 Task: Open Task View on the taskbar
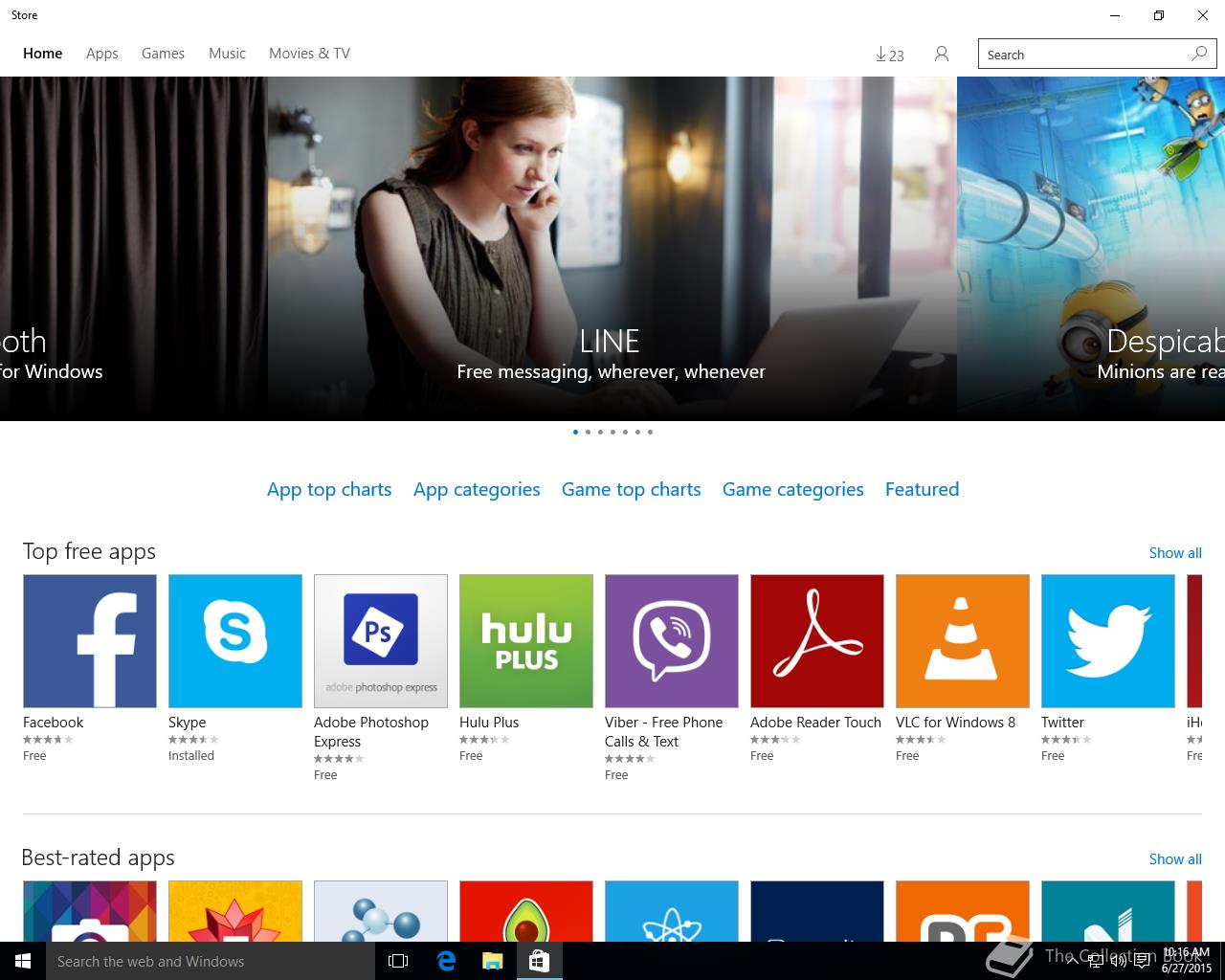398,961
